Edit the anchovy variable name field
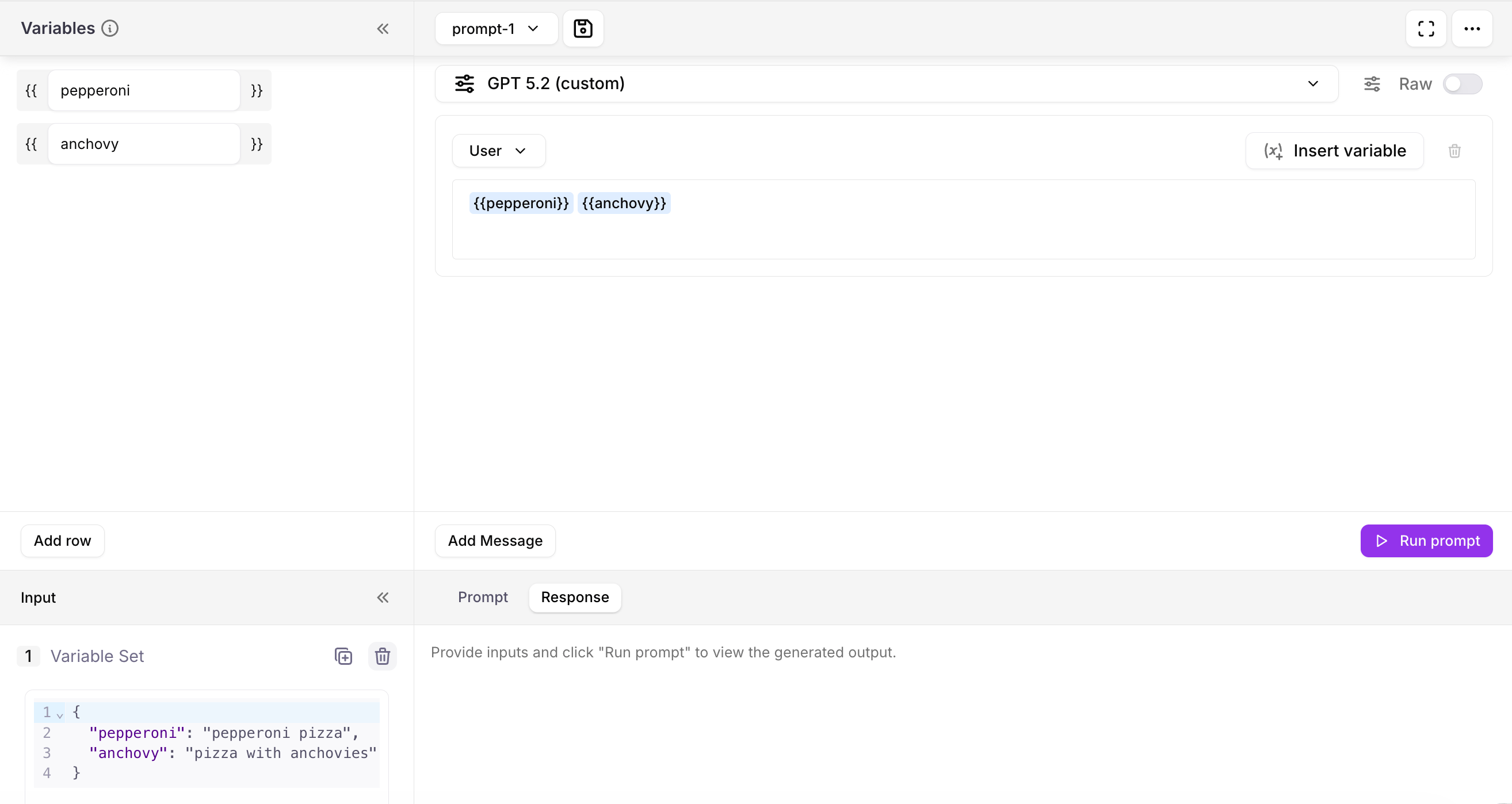The height and width of the screenshot is (804, 1512). [x=144, y=144]
